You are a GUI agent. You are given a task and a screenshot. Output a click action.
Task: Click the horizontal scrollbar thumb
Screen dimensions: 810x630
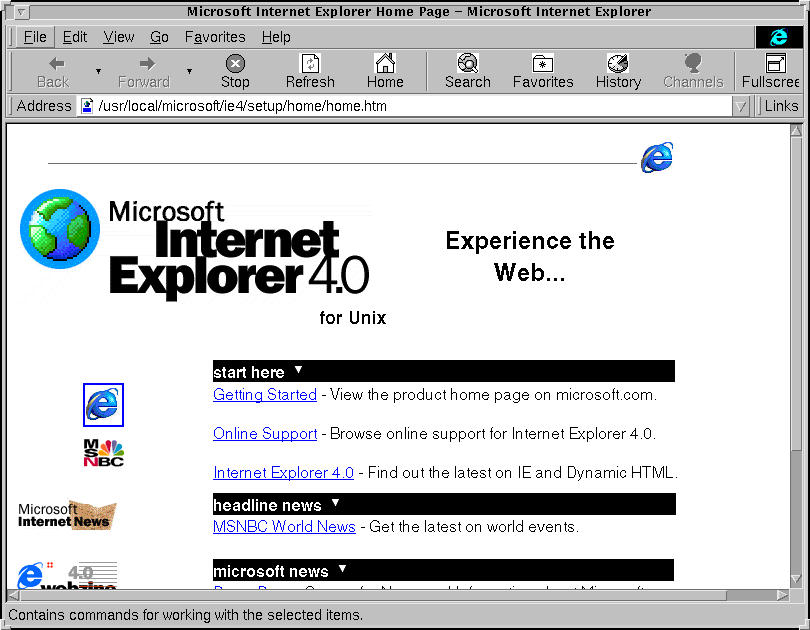373,595
